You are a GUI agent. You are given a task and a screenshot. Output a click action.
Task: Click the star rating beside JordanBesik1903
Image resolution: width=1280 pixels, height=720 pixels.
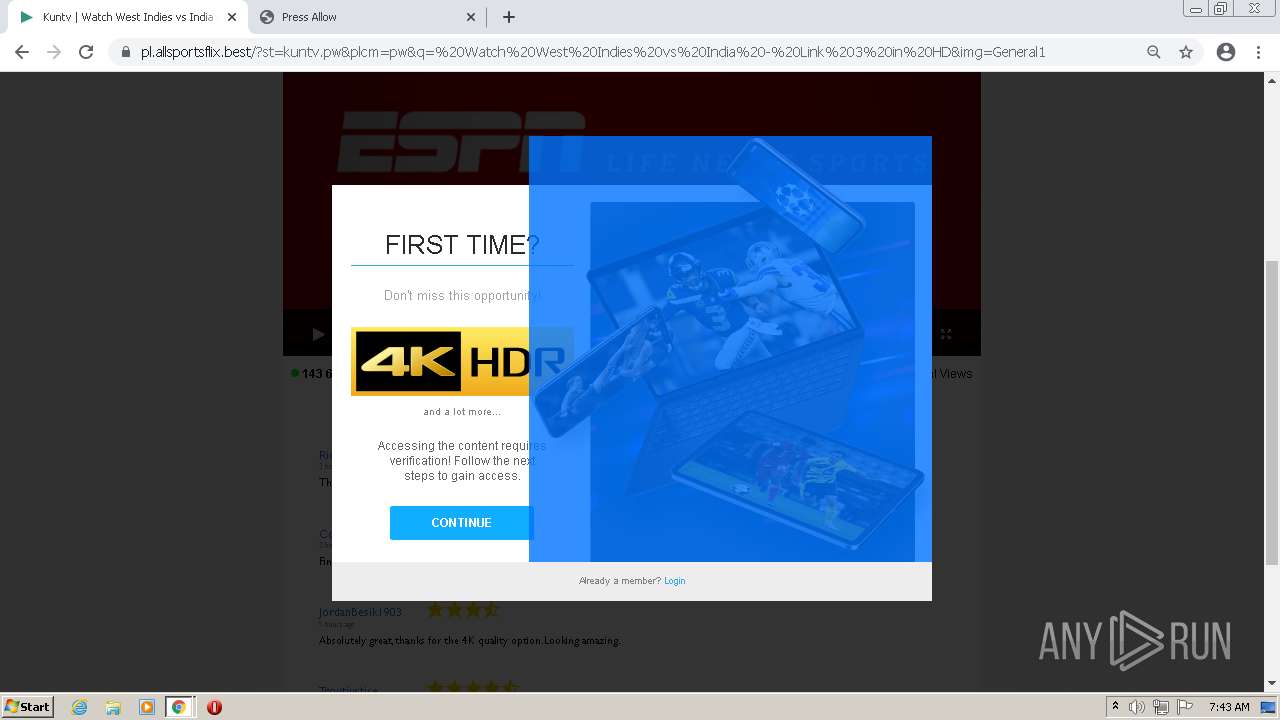pos(463,610)
